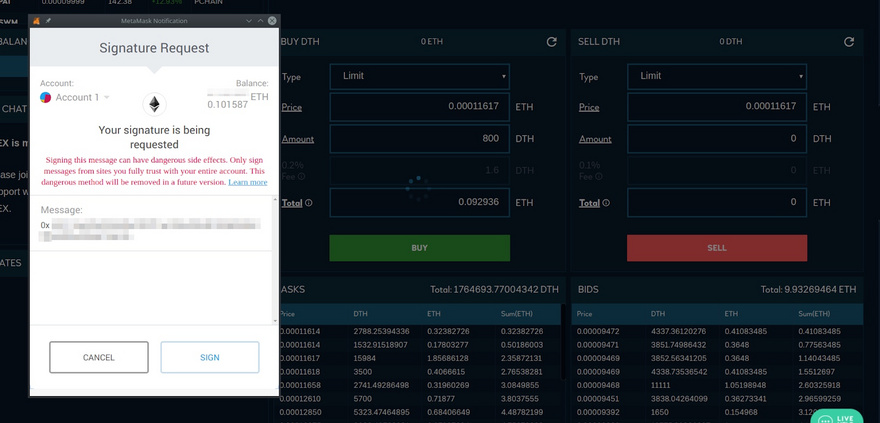Click the SIGN button in MetaMask
The image size is (880, 423).
pos(210,357)
